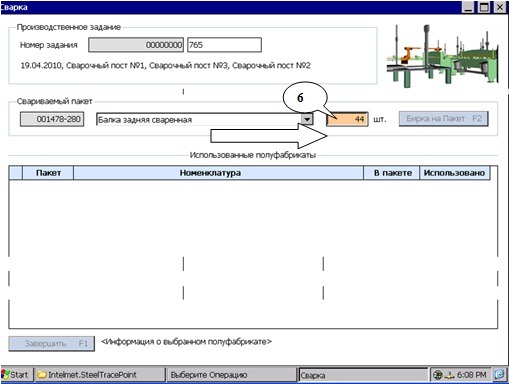The height and width of the screenshot is (384, 509).
Task: Open the Балка задняя сваренная dropdown arrow
Action: (x=307, y=119)
